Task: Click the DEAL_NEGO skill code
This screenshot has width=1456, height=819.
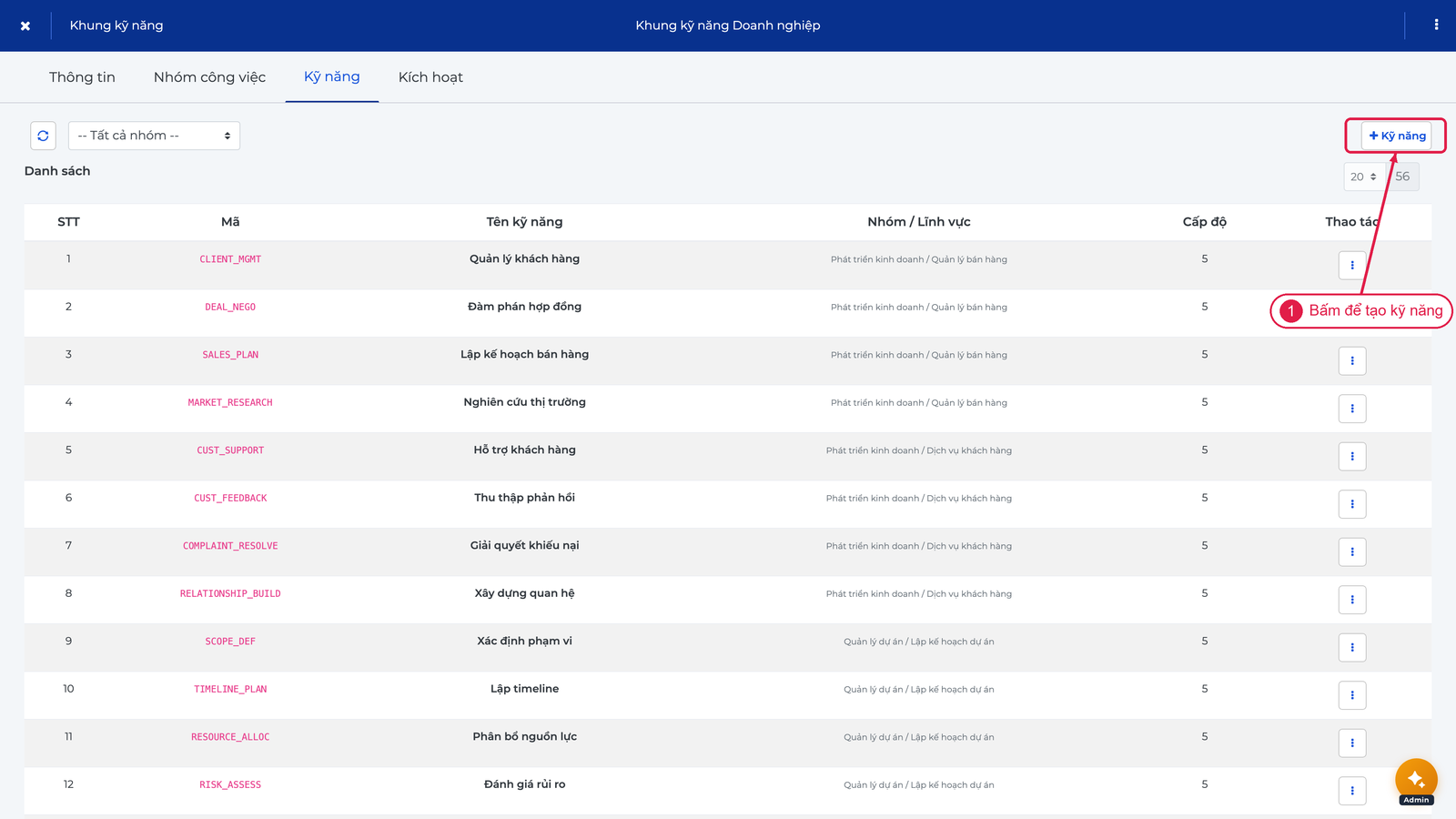Action: pyautogui.click(x=230, y=308)
